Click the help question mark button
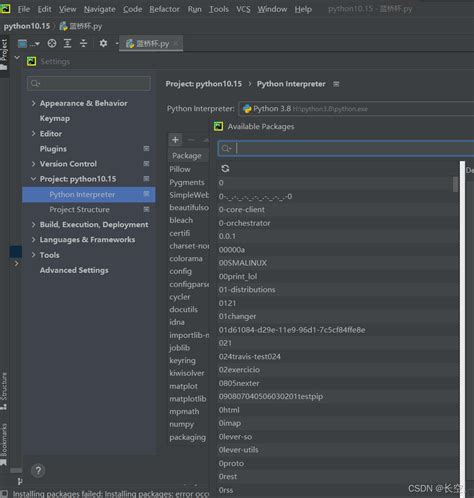474x498 pixels. coord(38,471)
